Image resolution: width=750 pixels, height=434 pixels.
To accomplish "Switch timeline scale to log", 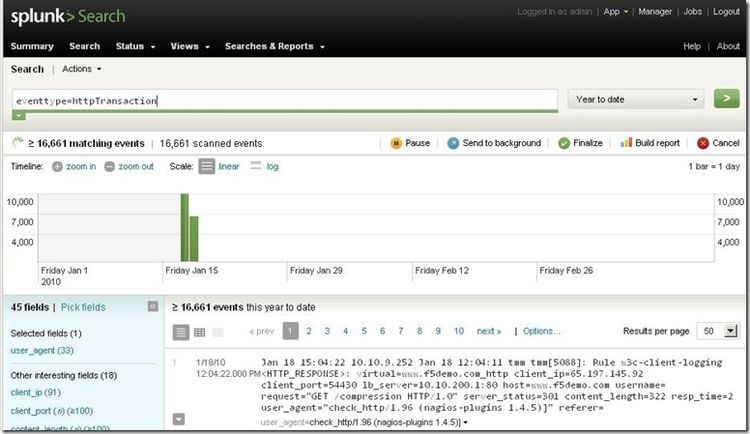I will 257,166.
